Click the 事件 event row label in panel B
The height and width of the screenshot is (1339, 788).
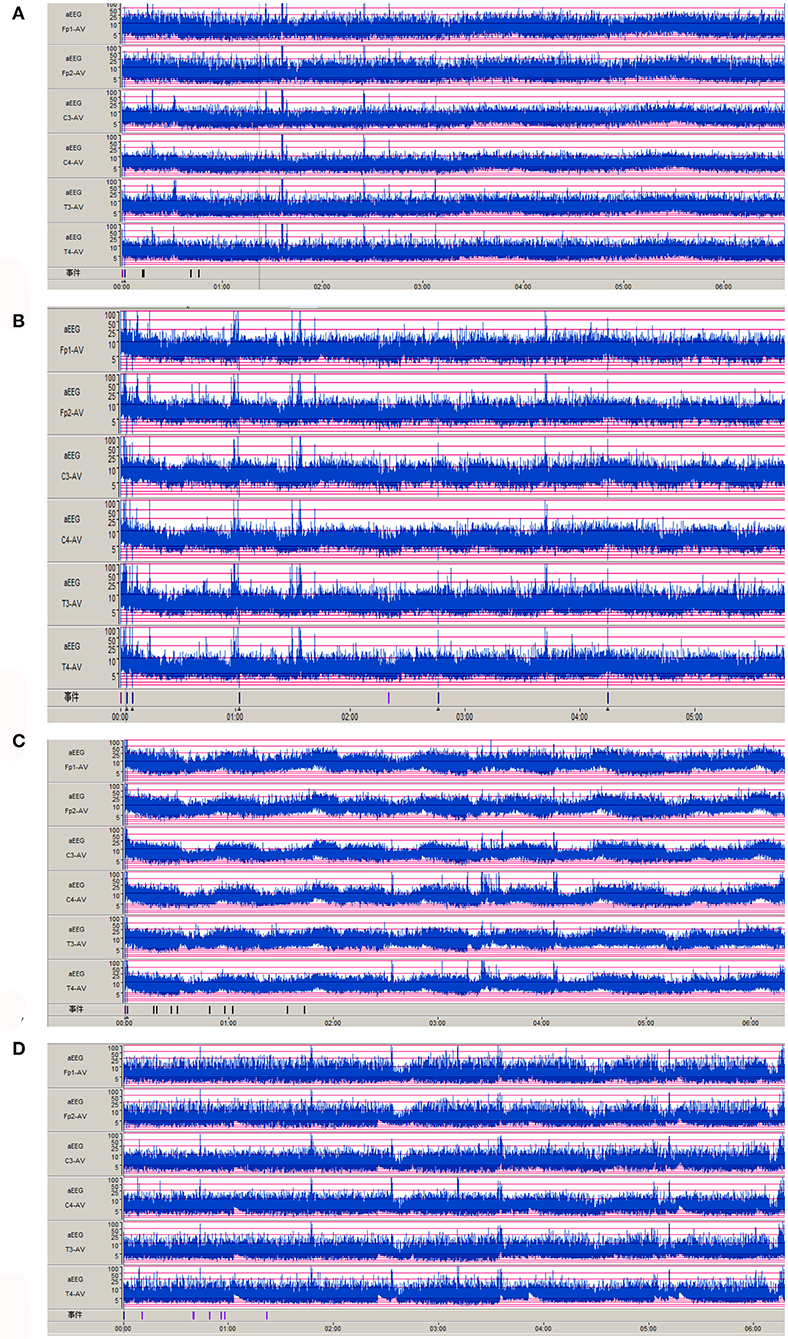(x=72, y=697)
